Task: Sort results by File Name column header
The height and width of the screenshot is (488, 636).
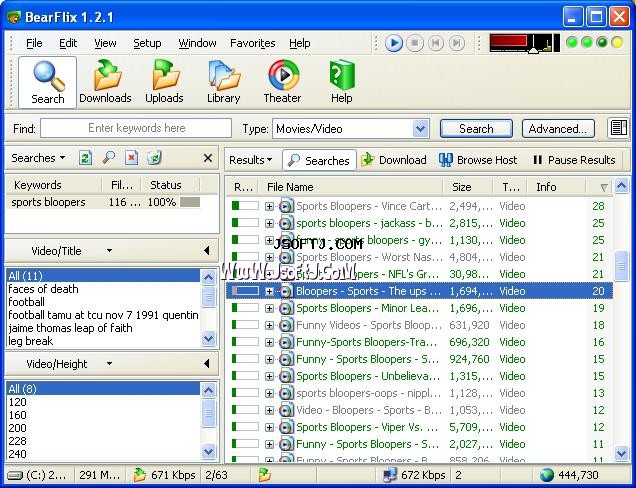Action: [351, 187]
